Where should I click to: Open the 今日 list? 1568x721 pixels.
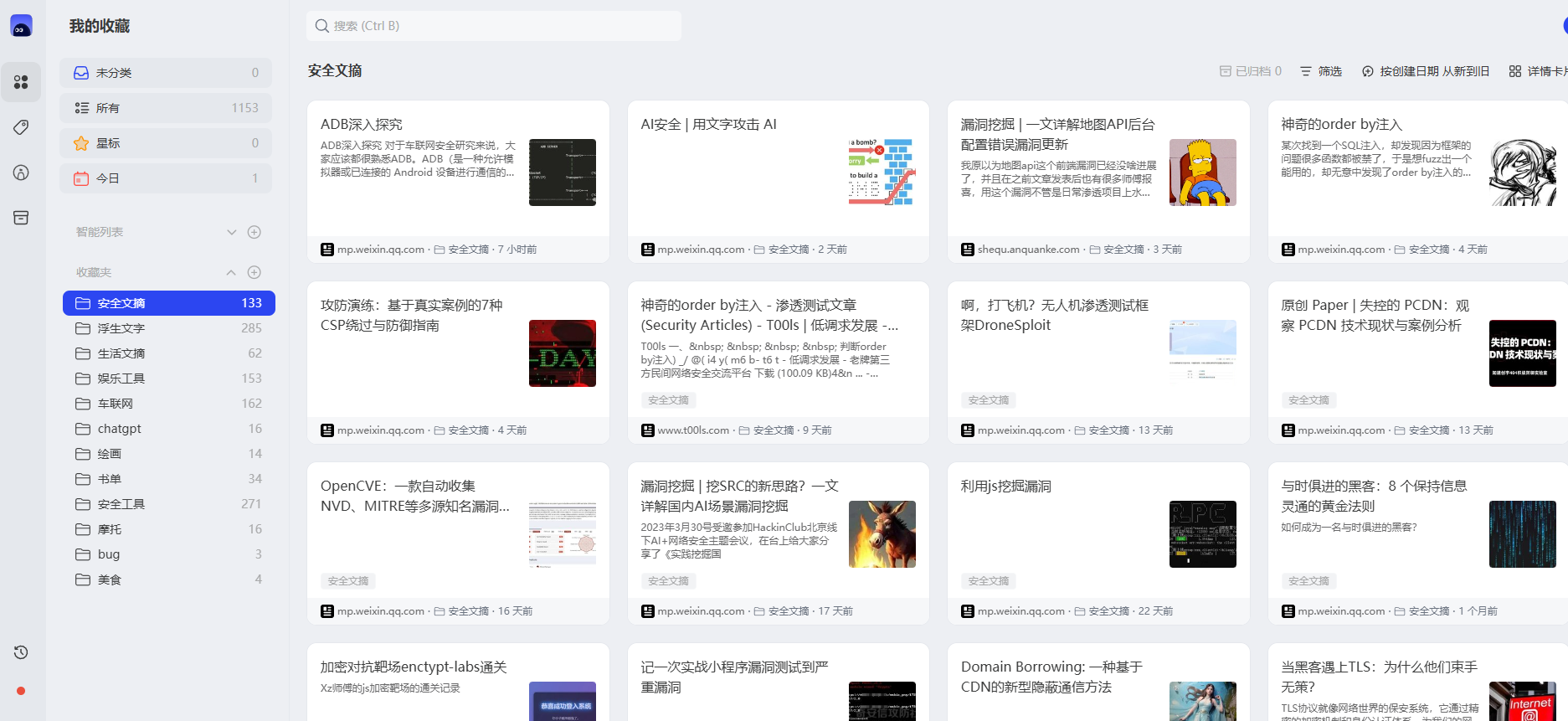click(166, 178)
